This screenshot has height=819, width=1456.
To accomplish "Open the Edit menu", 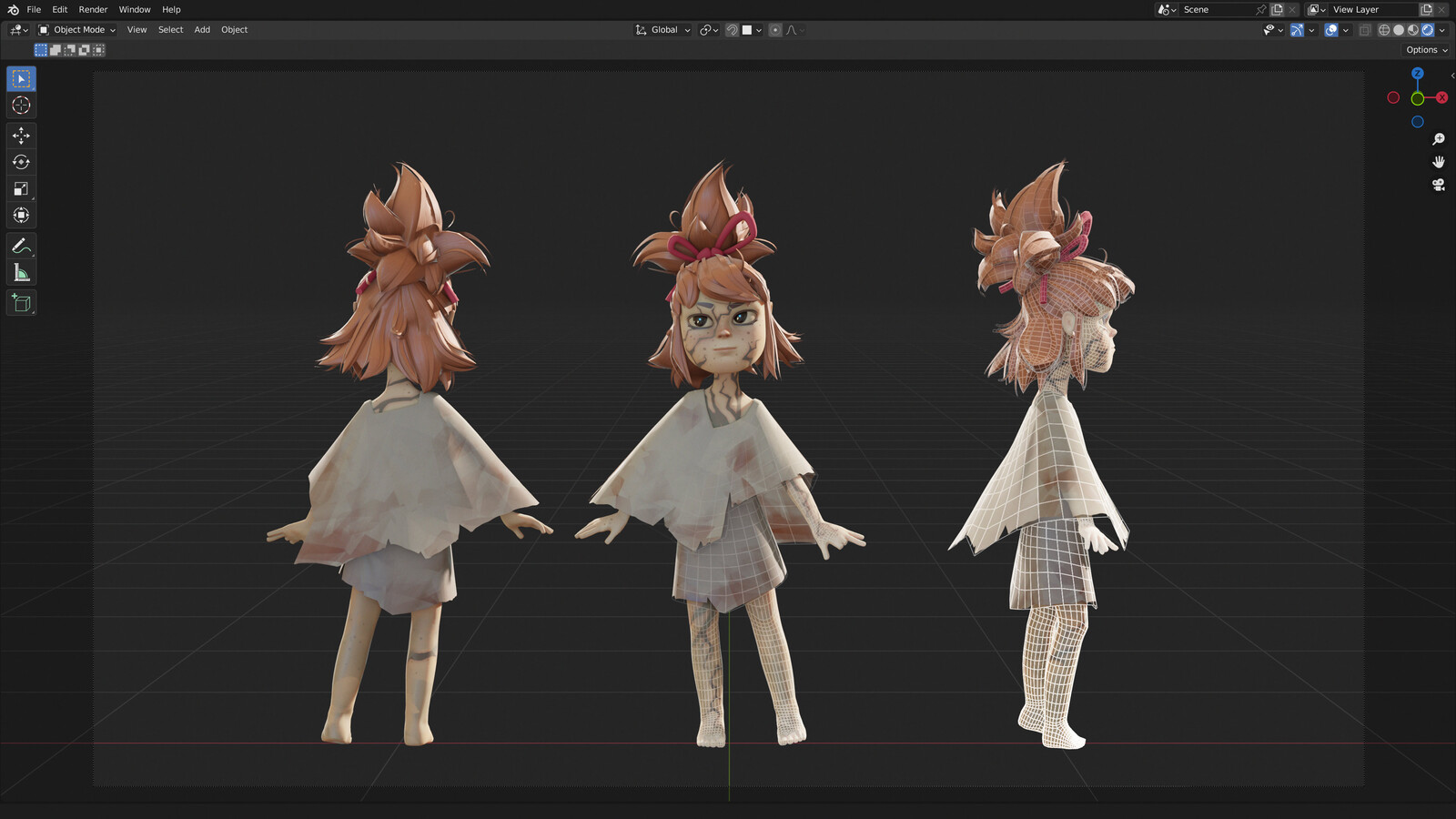I will click(60, 9).
